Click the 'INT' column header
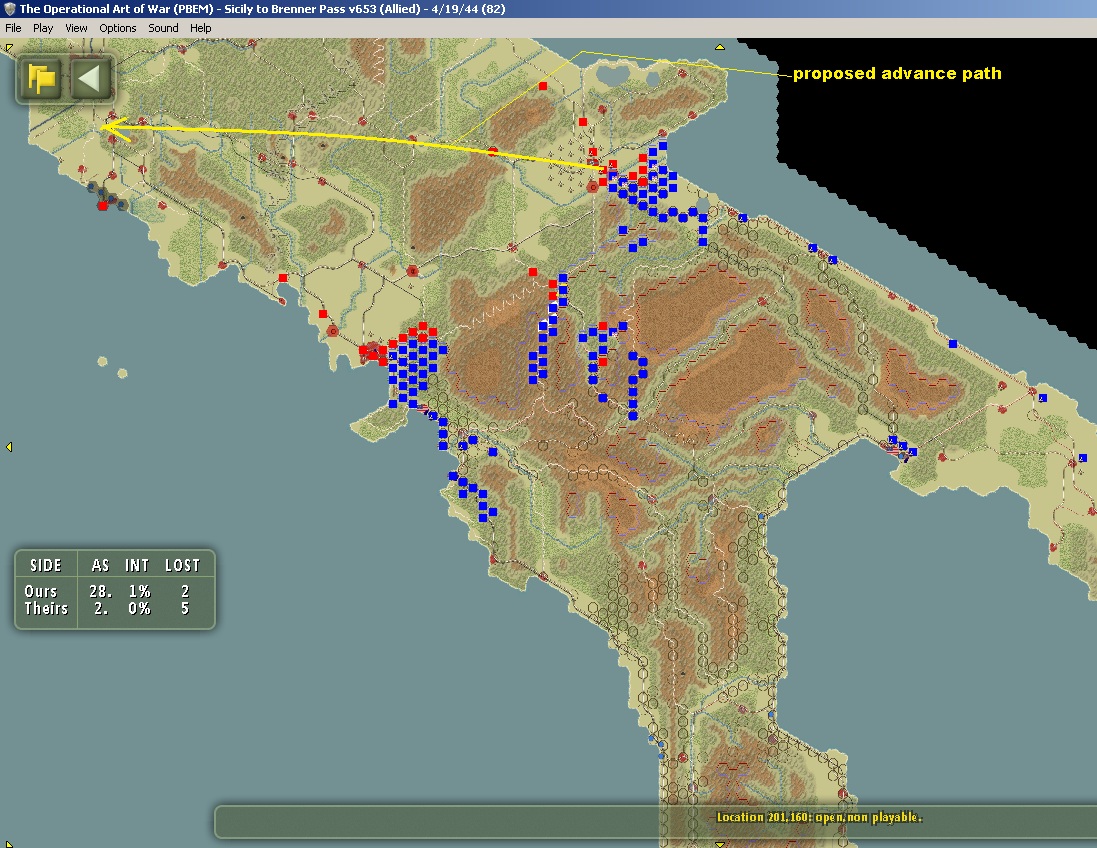 pos(137,565)
